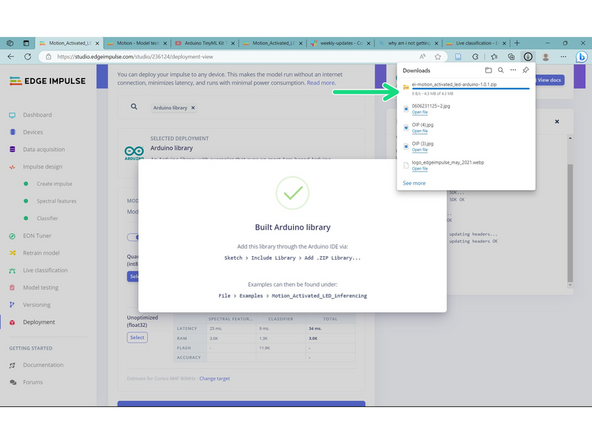Click See more in Downloads panel
The height and width of the screenshot is (444, 592).
pyautogui.click(x=414, y=183)
